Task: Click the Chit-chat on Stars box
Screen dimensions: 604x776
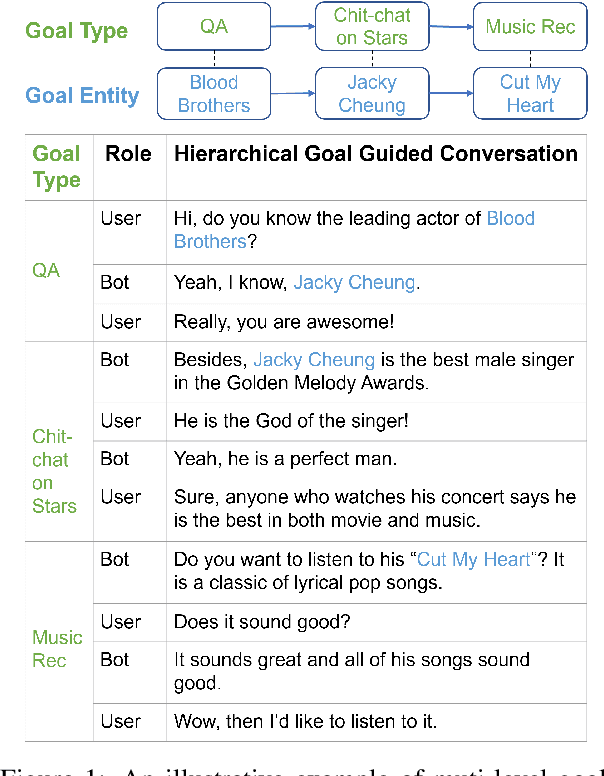Action: click(372, 27)
